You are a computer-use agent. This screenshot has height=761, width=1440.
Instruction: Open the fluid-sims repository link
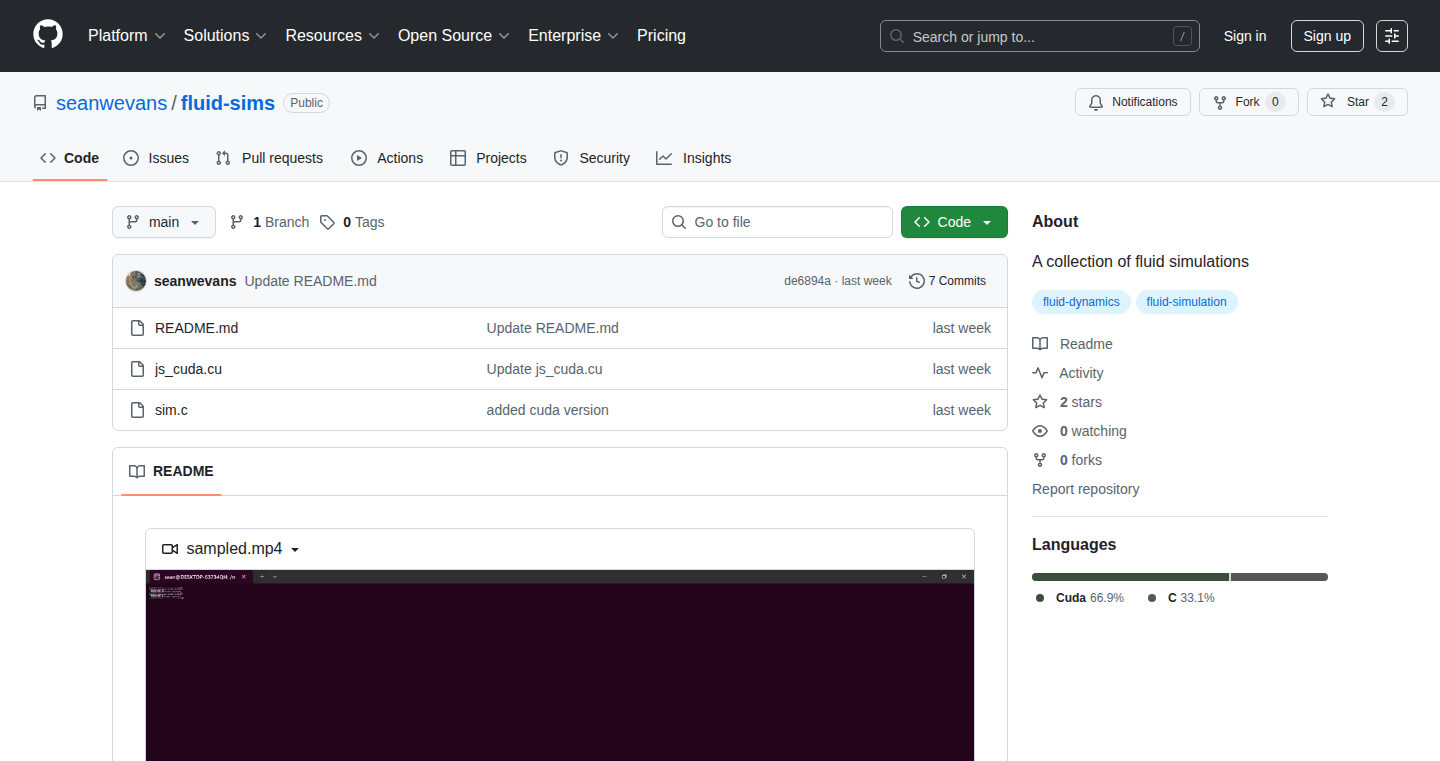[228, 103]
